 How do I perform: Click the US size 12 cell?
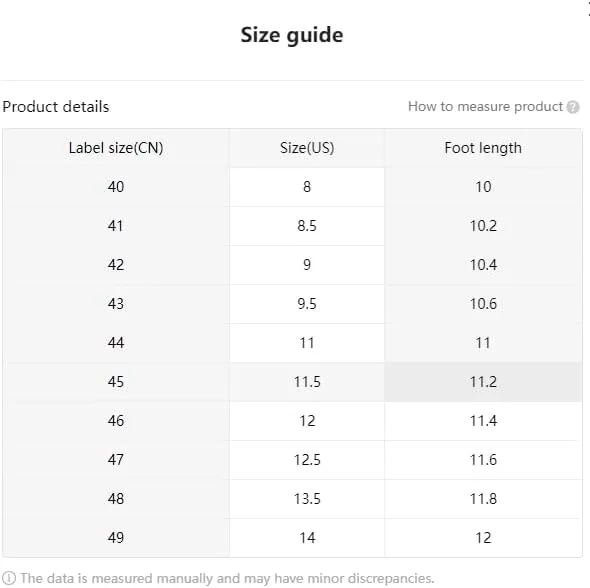[307, 421]
